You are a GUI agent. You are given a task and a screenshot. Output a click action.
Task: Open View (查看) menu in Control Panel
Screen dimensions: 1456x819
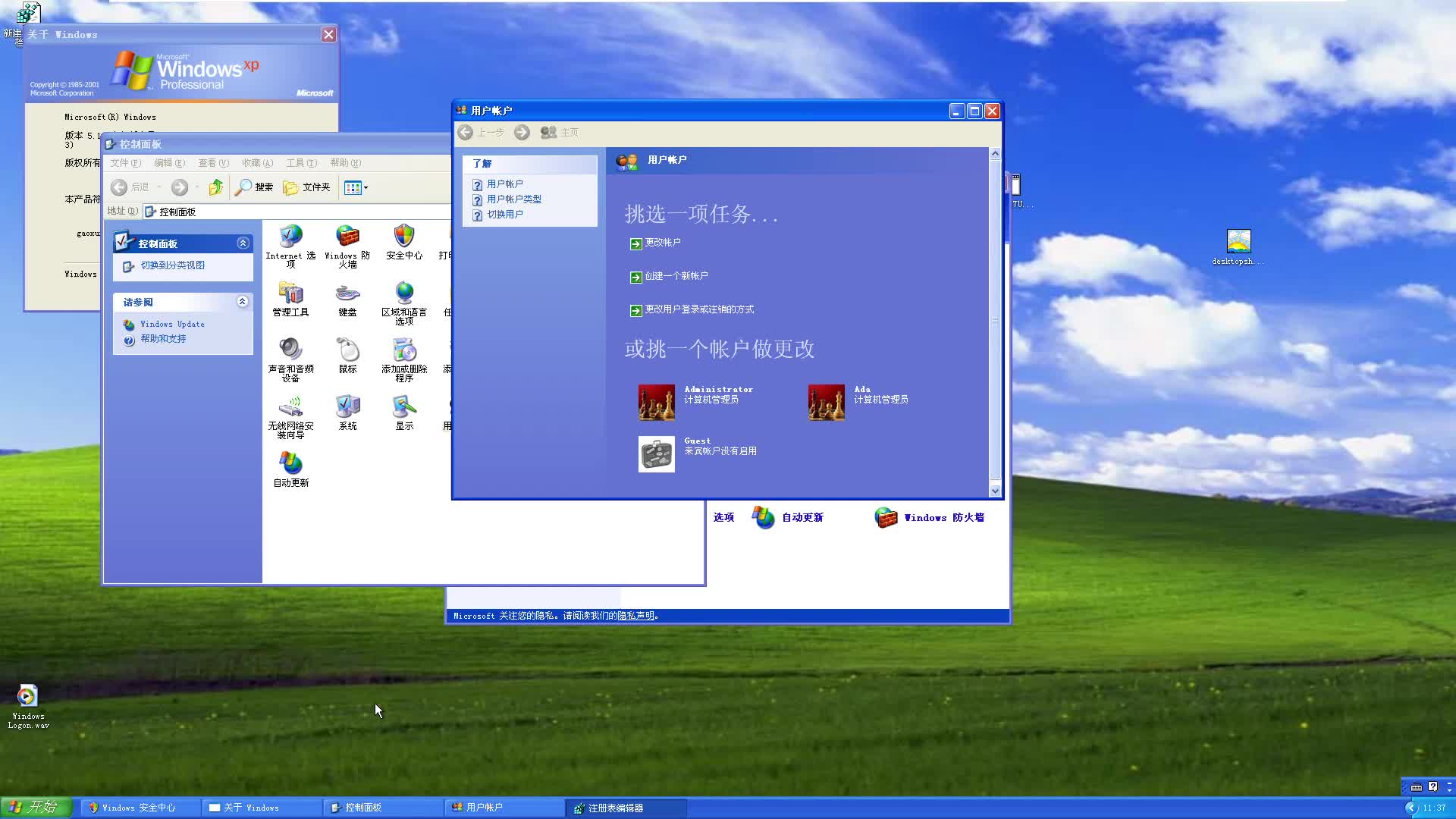[214, 163]
